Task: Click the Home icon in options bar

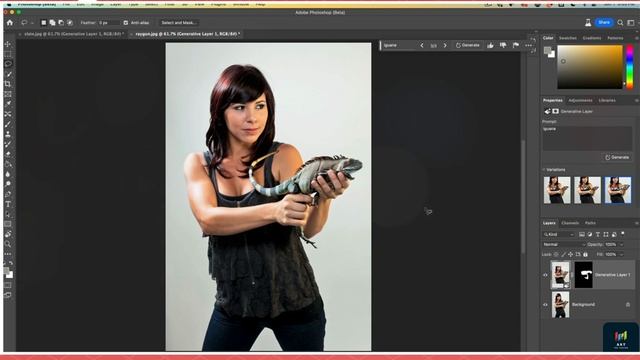Action: [10, 23]
